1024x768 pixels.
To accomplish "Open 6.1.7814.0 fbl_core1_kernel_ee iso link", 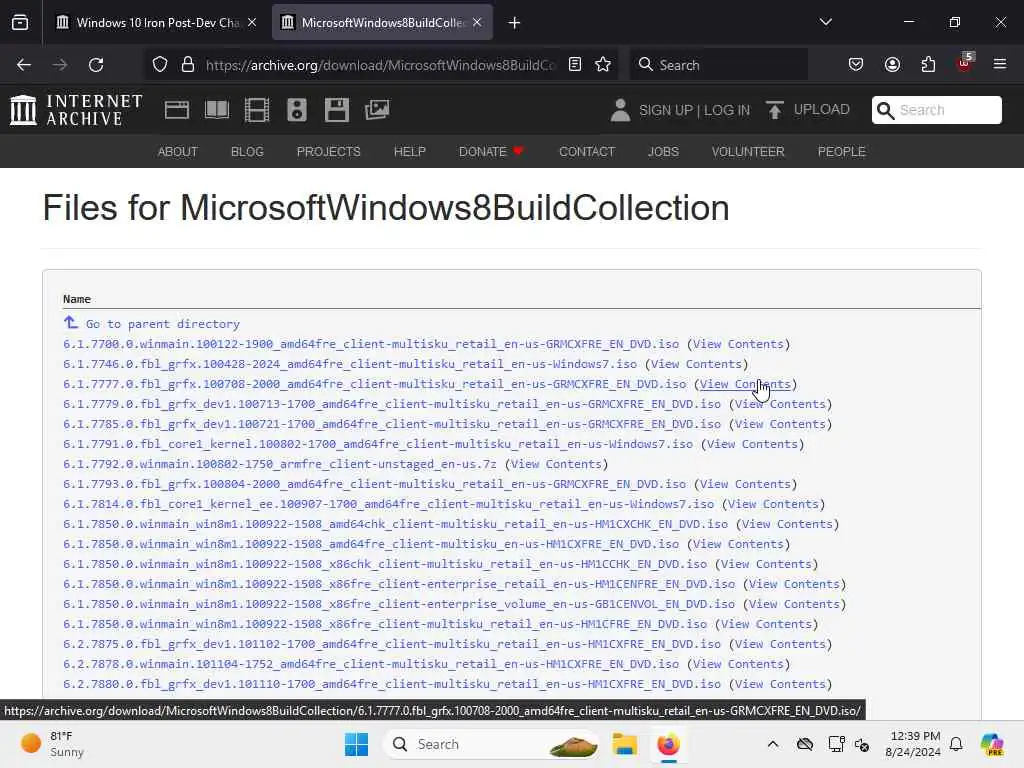I will 389,504.
